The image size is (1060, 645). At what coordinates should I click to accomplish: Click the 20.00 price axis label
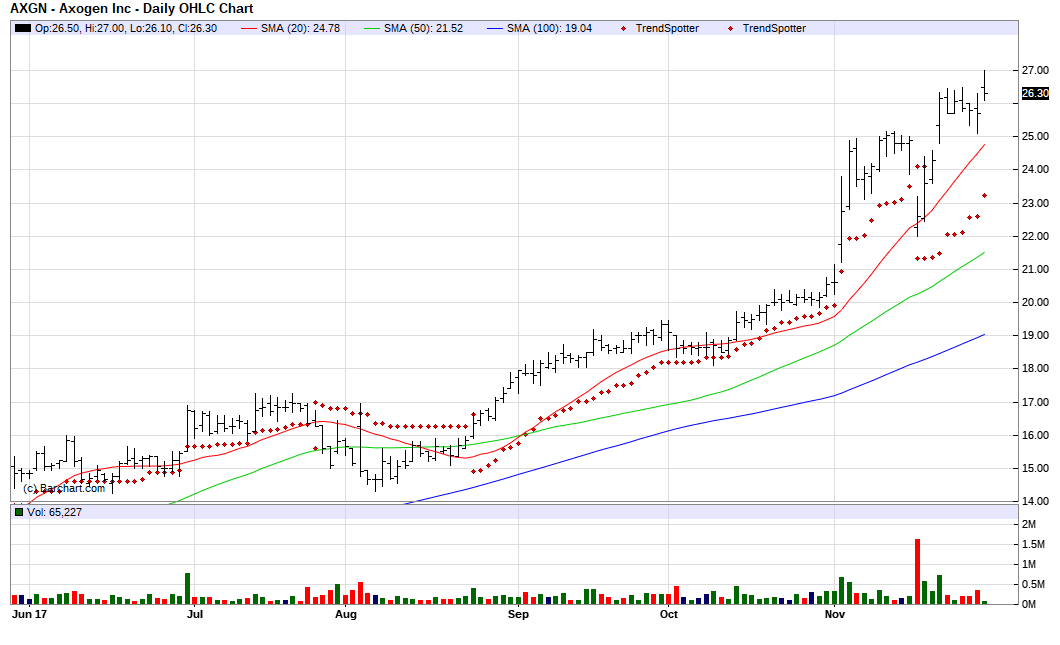tap(1035, 302)
